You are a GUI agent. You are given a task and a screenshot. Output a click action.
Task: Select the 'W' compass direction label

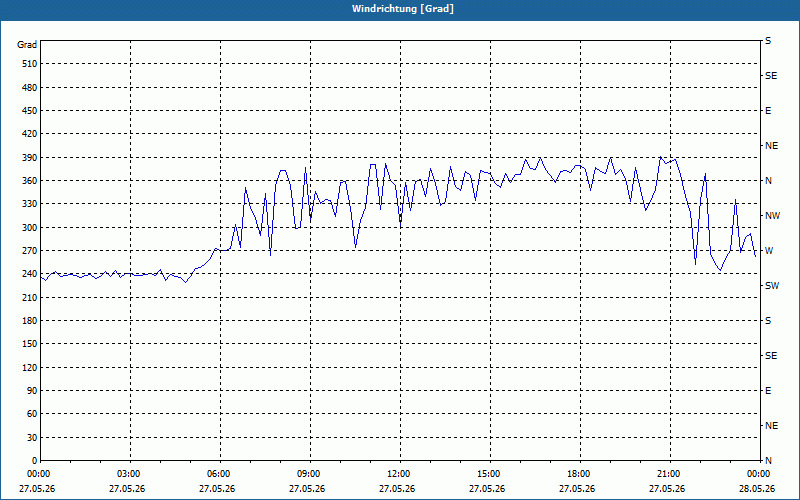pos(769,251)
